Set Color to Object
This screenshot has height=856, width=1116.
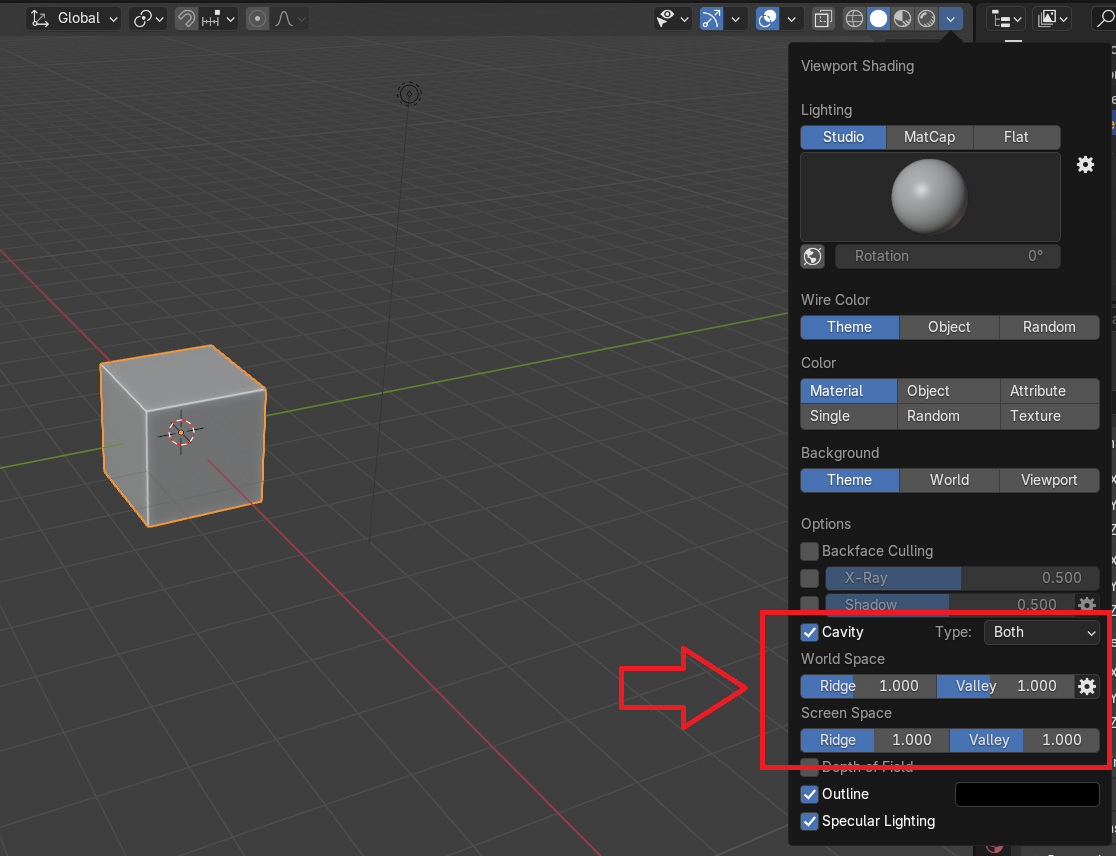coord(949,391)
